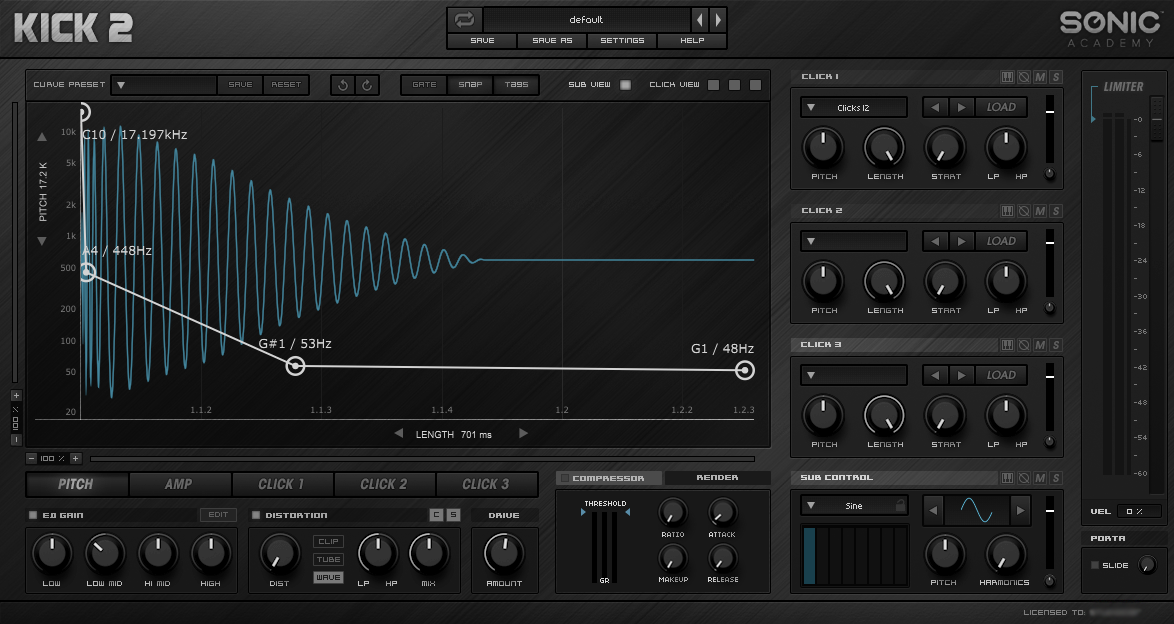Image resolution: width=1174 pixels, height=624 pixels.
Task: Go to next preset arrow
Action: tap(717, 19)
